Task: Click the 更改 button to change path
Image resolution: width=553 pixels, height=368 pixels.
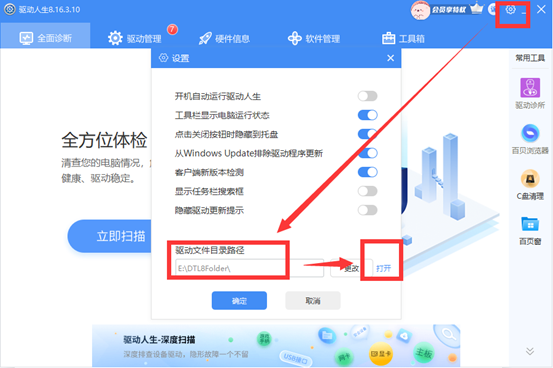Action: pos(351,268)
